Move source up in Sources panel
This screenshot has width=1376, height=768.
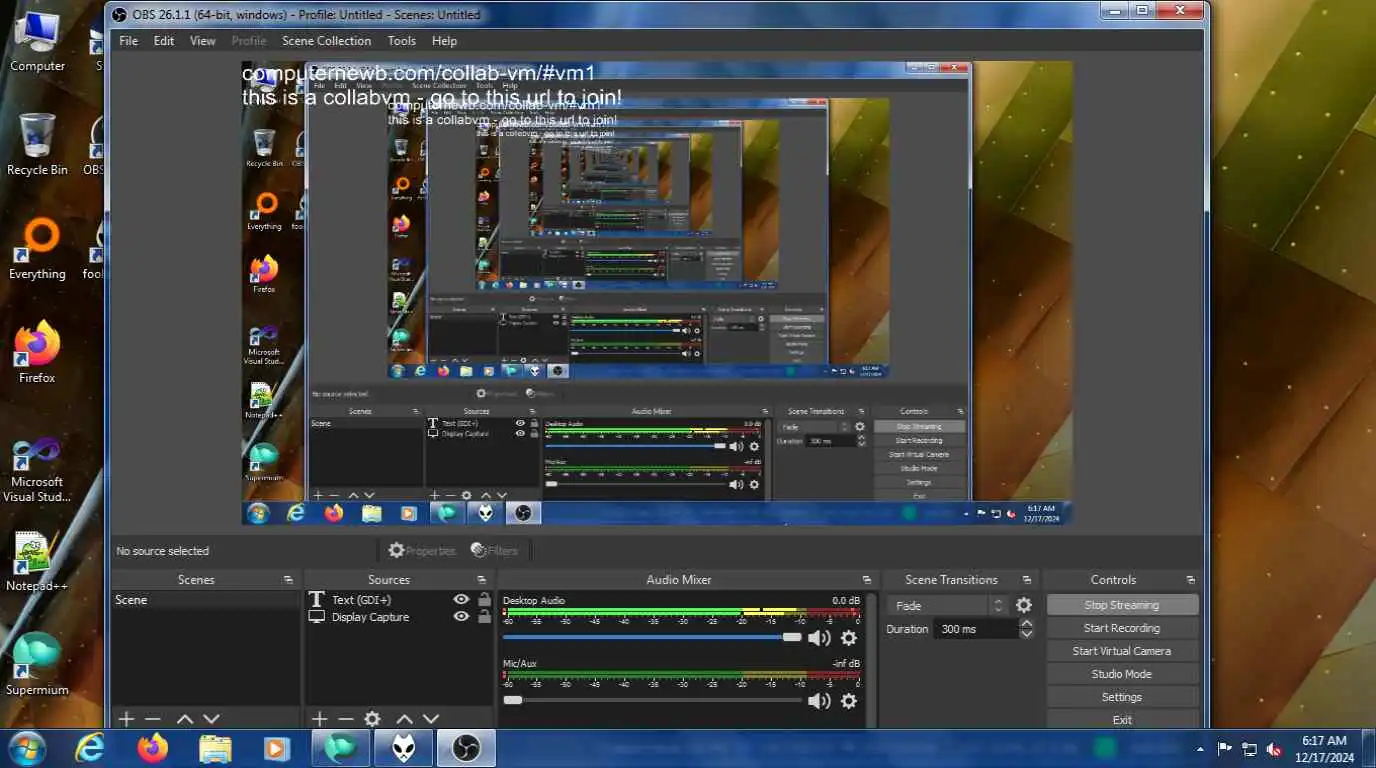click(x=404, y=719)
